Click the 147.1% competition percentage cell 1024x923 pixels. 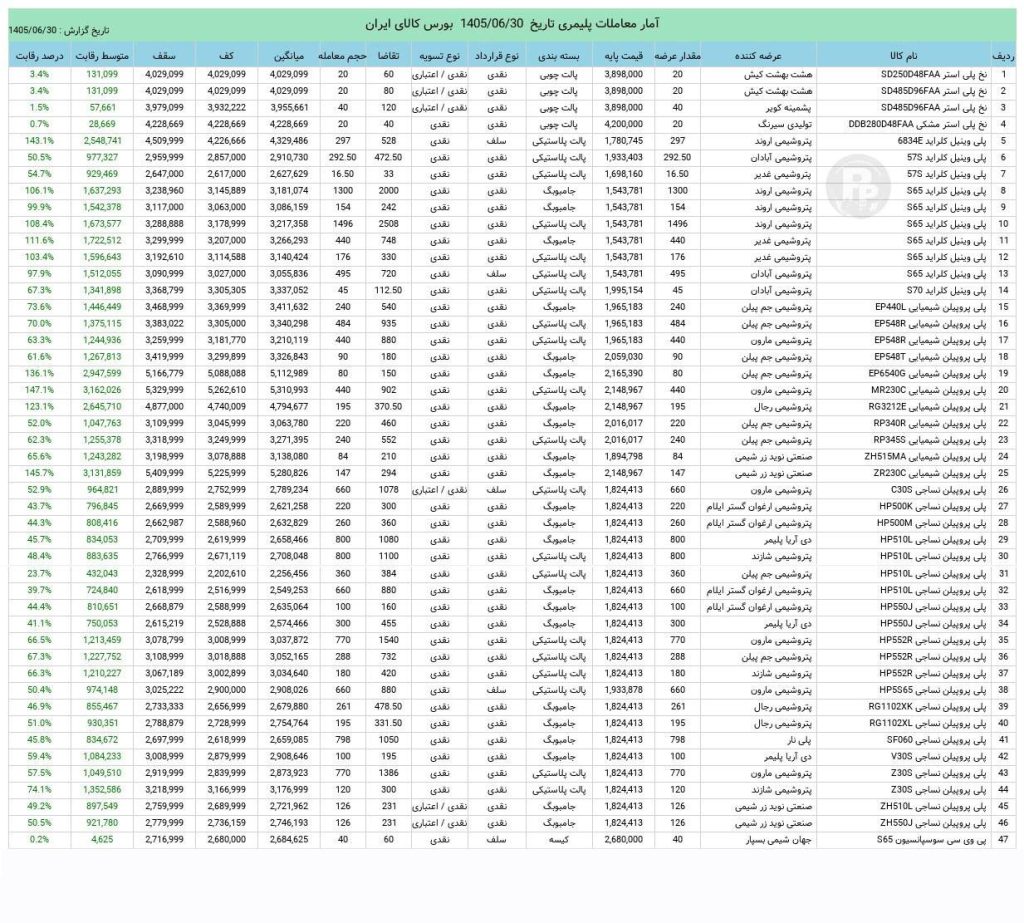(39, 390)
